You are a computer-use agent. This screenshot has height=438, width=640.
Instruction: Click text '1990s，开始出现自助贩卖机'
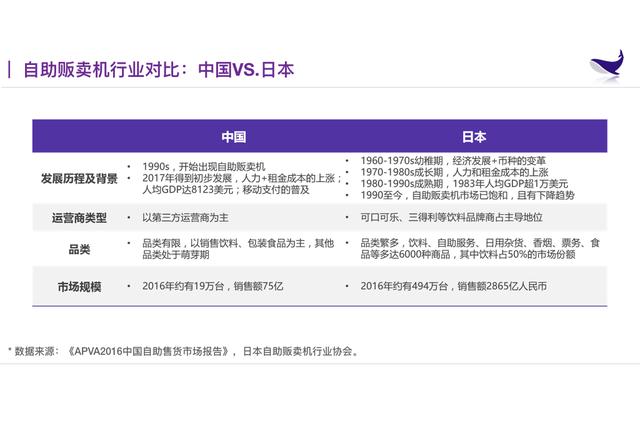click(x=204, y=167)
